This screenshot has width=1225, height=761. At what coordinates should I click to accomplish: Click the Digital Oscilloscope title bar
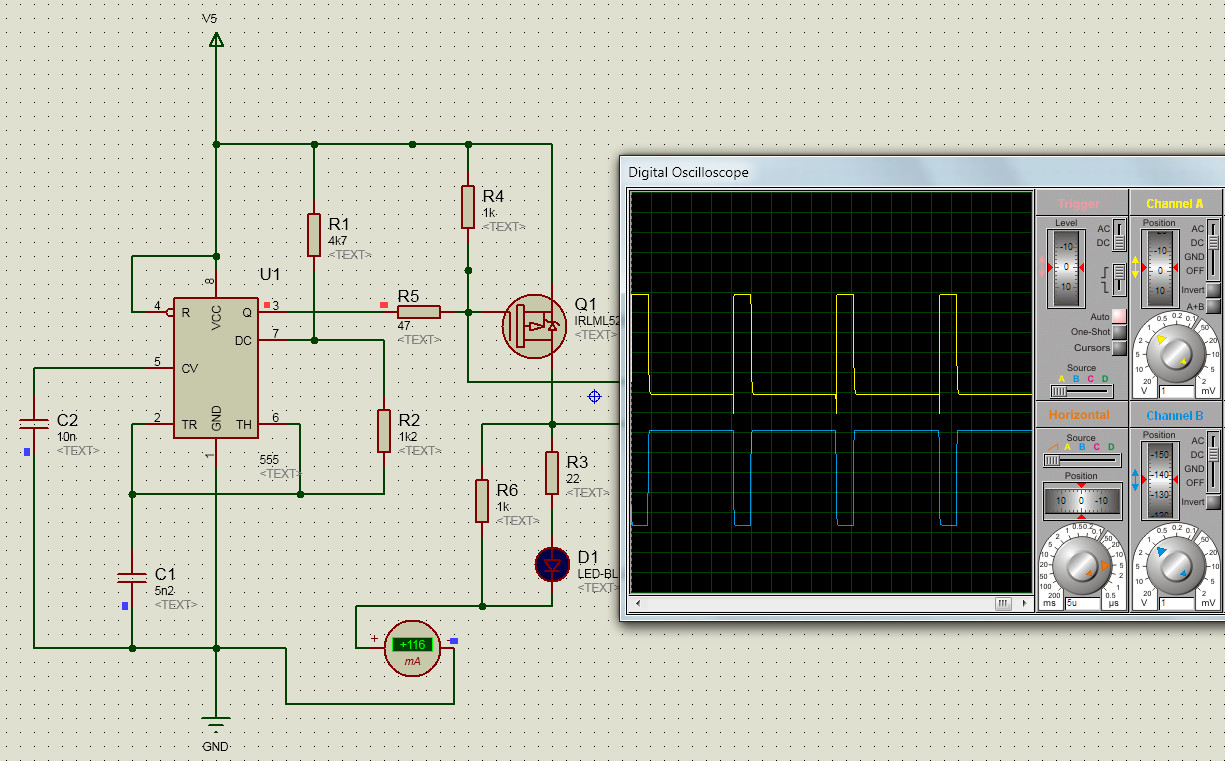pyautogui.click(x=922, y=172)
